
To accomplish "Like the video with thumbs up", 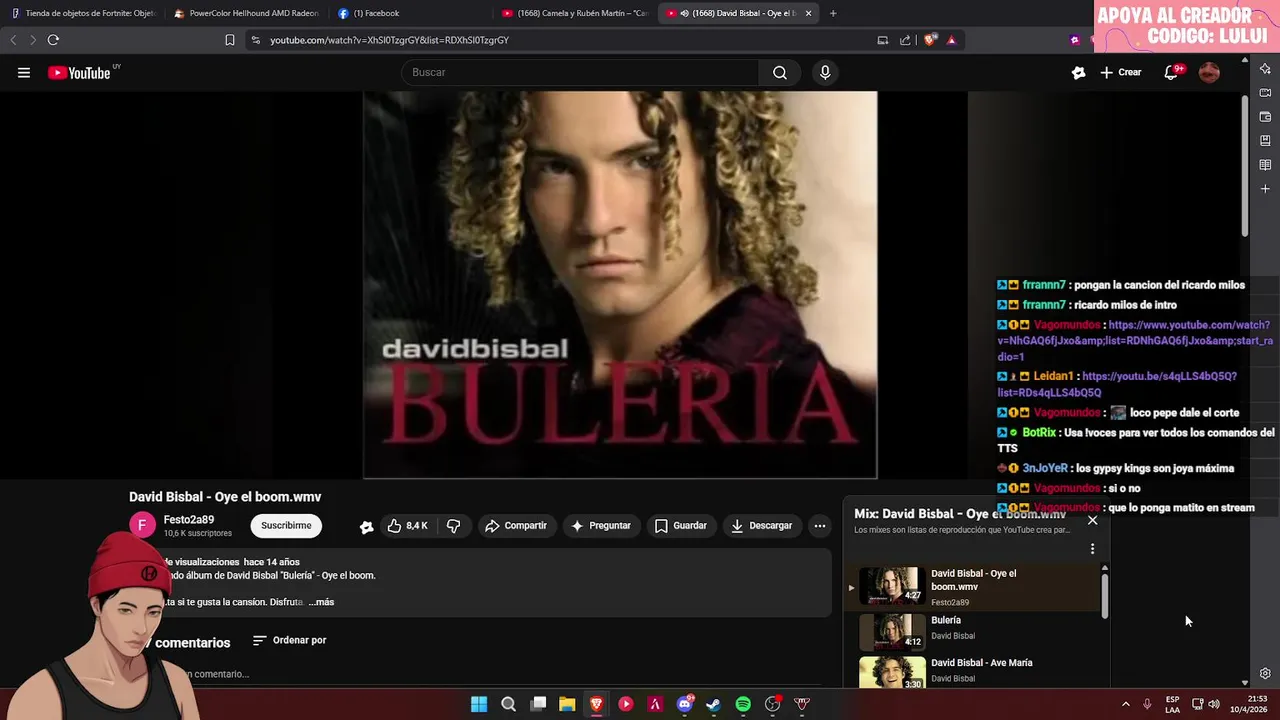I will [x=407, y=525].
